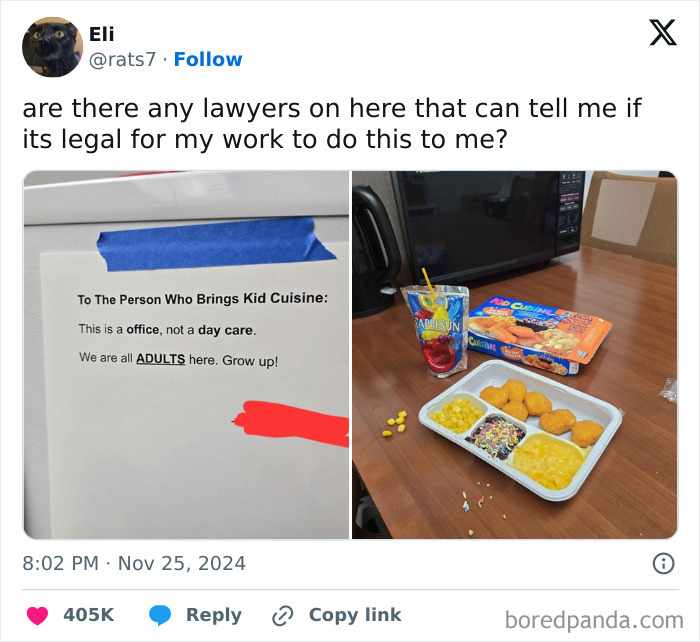Click the boredpanda.com watermark

pos(594,621)
